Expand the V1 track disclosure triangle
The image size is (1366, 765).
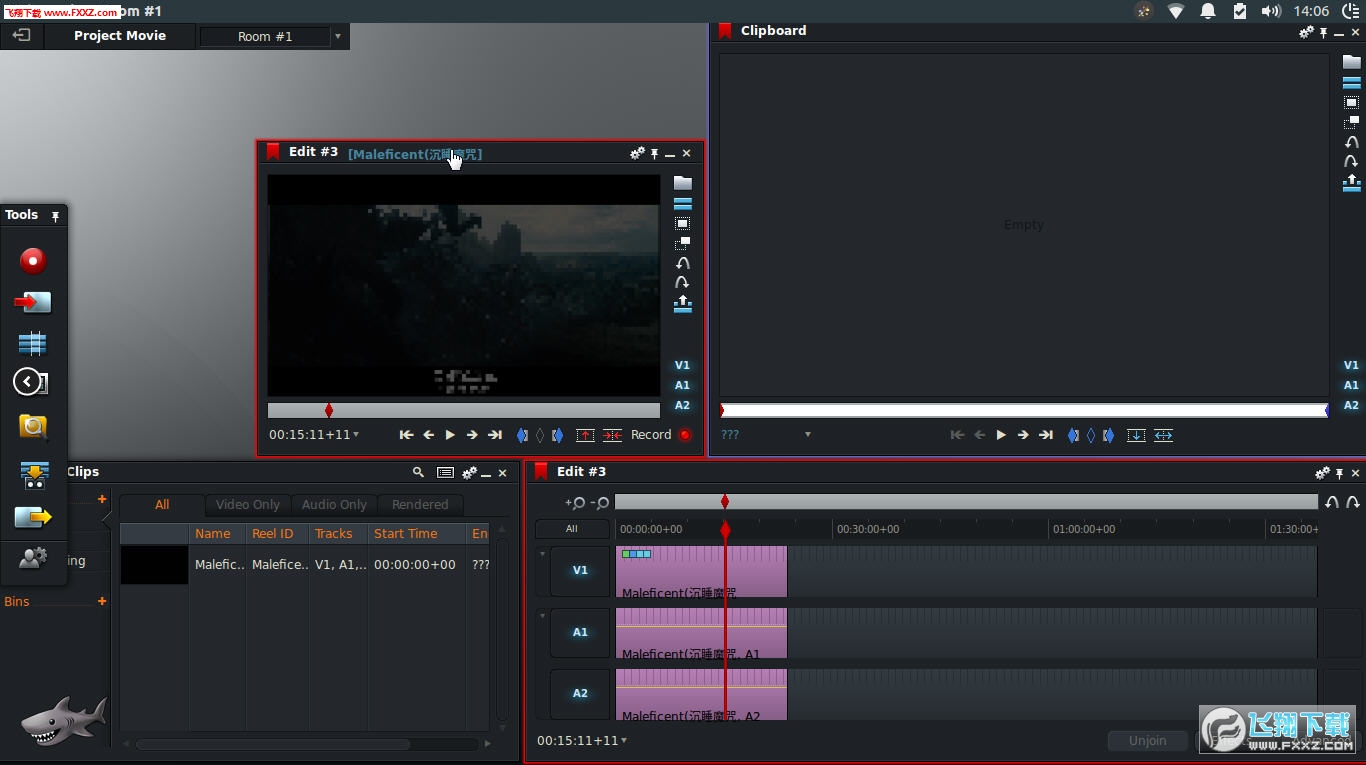pos(543,554)
